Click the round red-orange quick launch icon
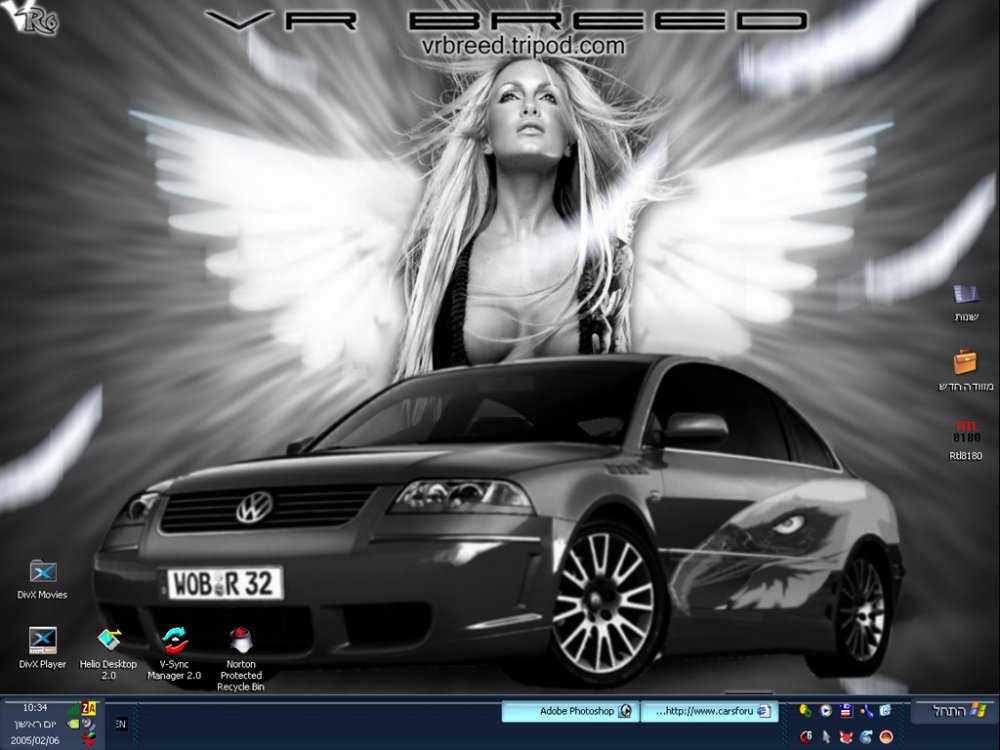The image size is (1000, 750). click(886, 737)
